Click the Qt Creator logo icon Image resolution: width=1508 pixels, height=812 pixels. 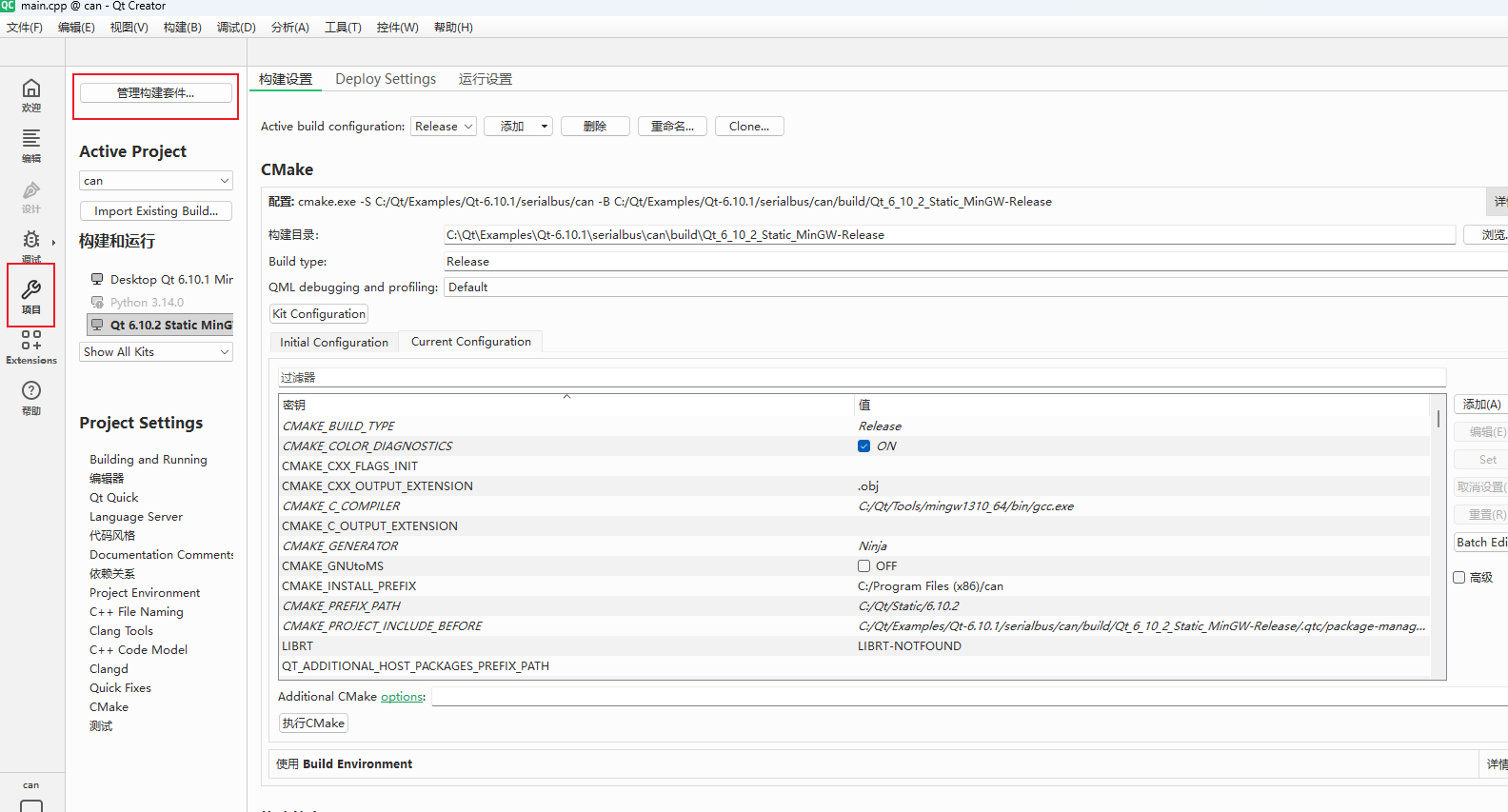click(8, 6)
